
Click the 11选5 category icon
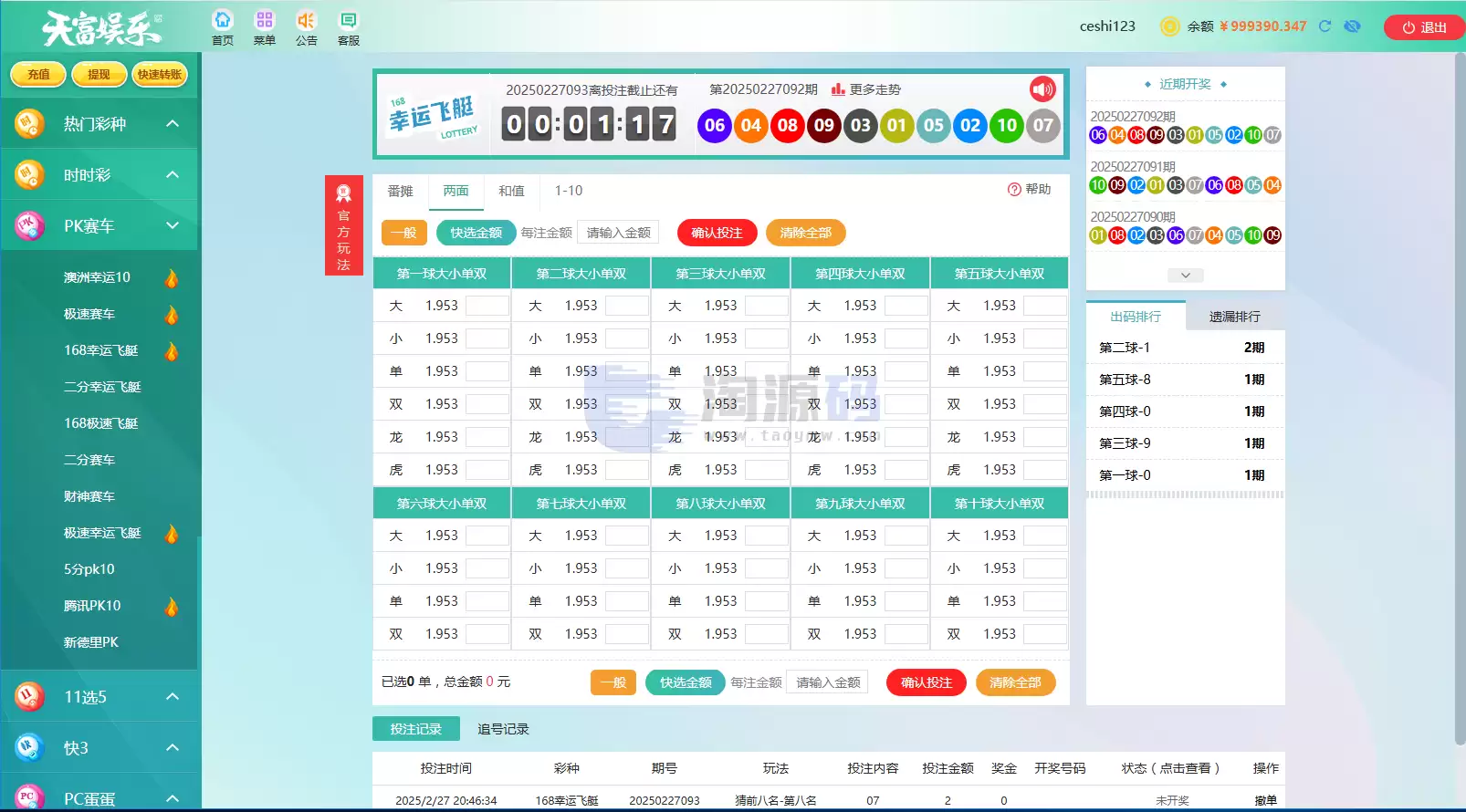29,696
